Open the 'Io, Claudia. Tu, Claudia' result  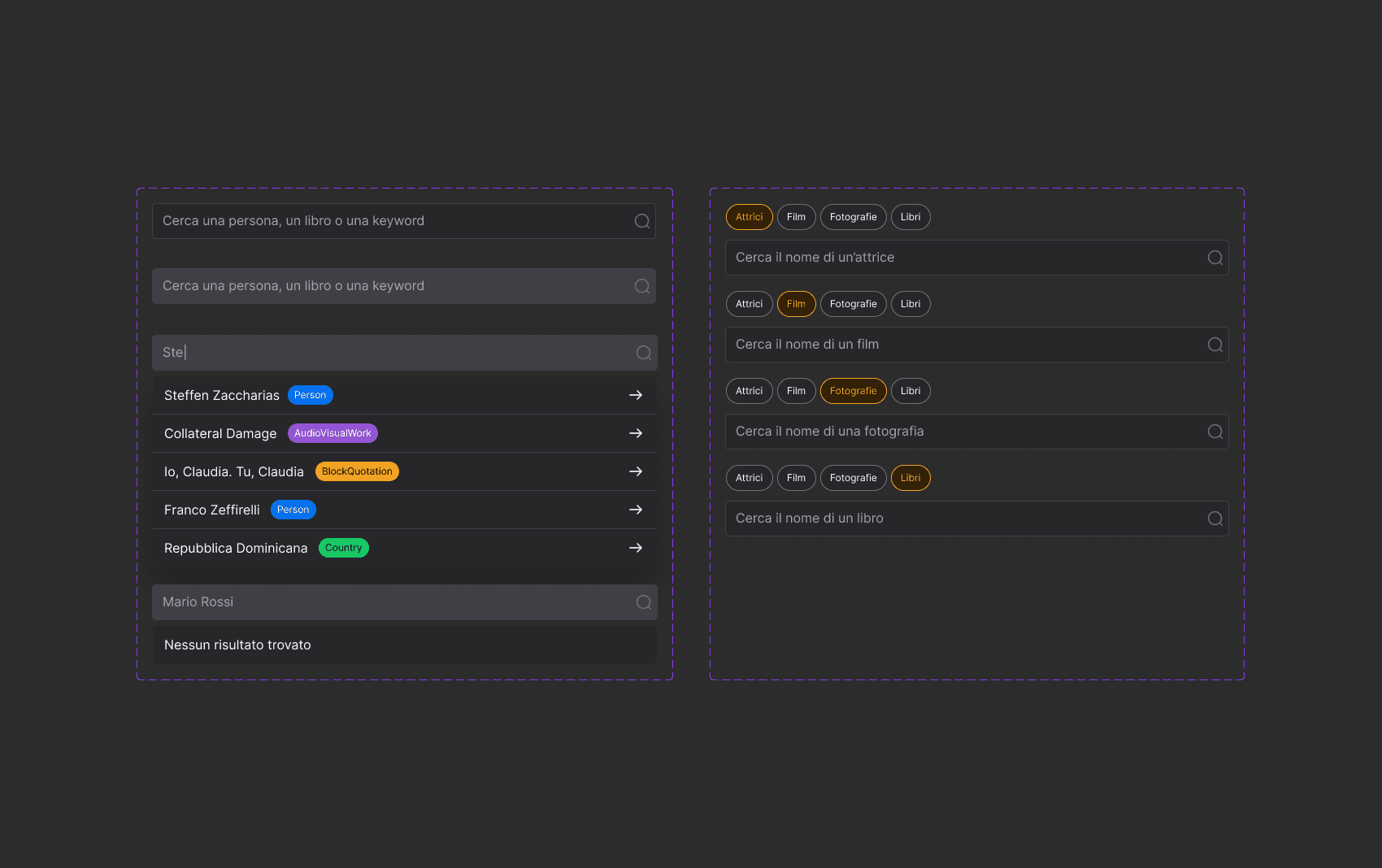[x=405, y=471]
